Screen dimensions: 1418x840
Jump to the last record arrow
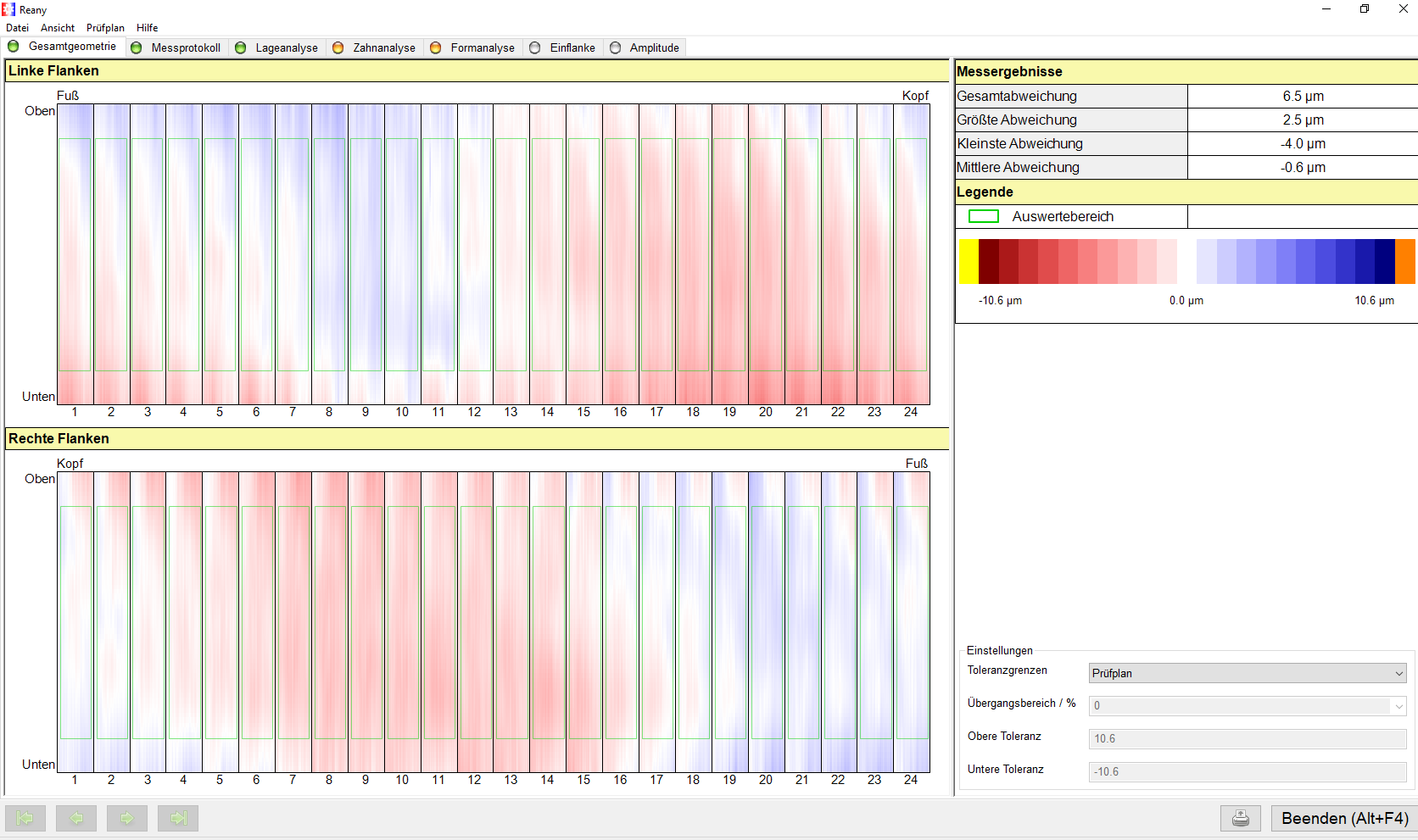click(178, 818)
